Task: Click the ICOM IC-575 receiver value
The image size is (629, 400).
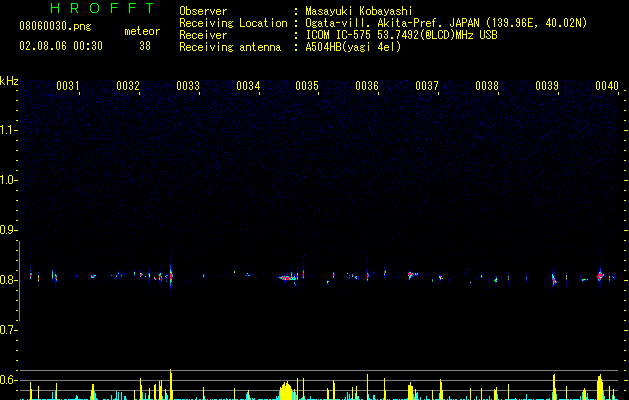Action: (x=401, y=35)
